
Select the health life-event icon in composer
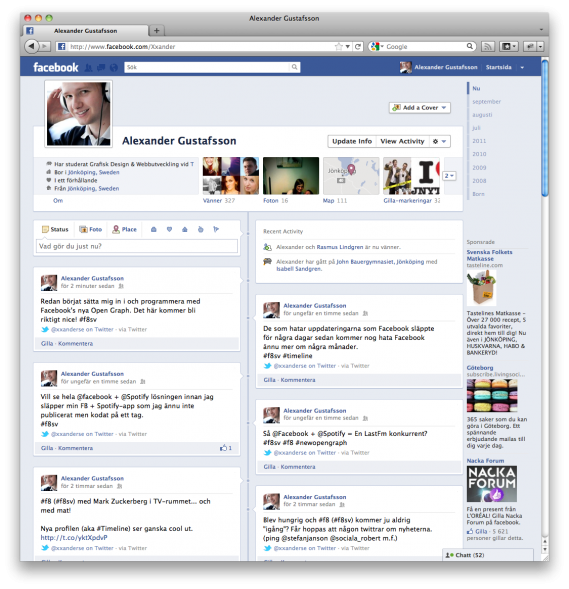coord(201,229)
